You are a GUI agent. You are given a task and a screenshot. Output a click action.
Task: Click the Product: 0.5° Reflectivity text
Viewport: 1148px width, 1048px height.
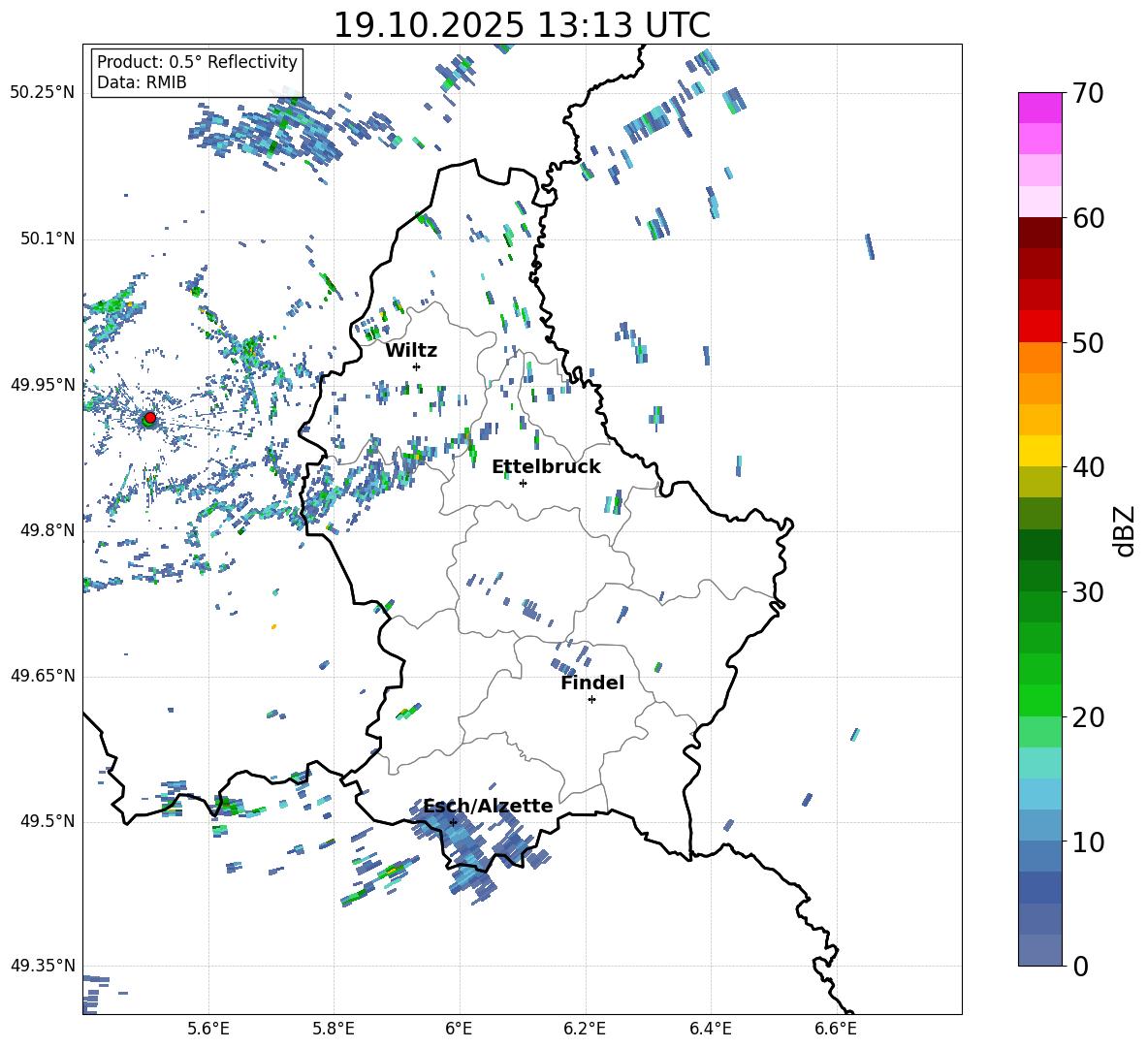197,62
